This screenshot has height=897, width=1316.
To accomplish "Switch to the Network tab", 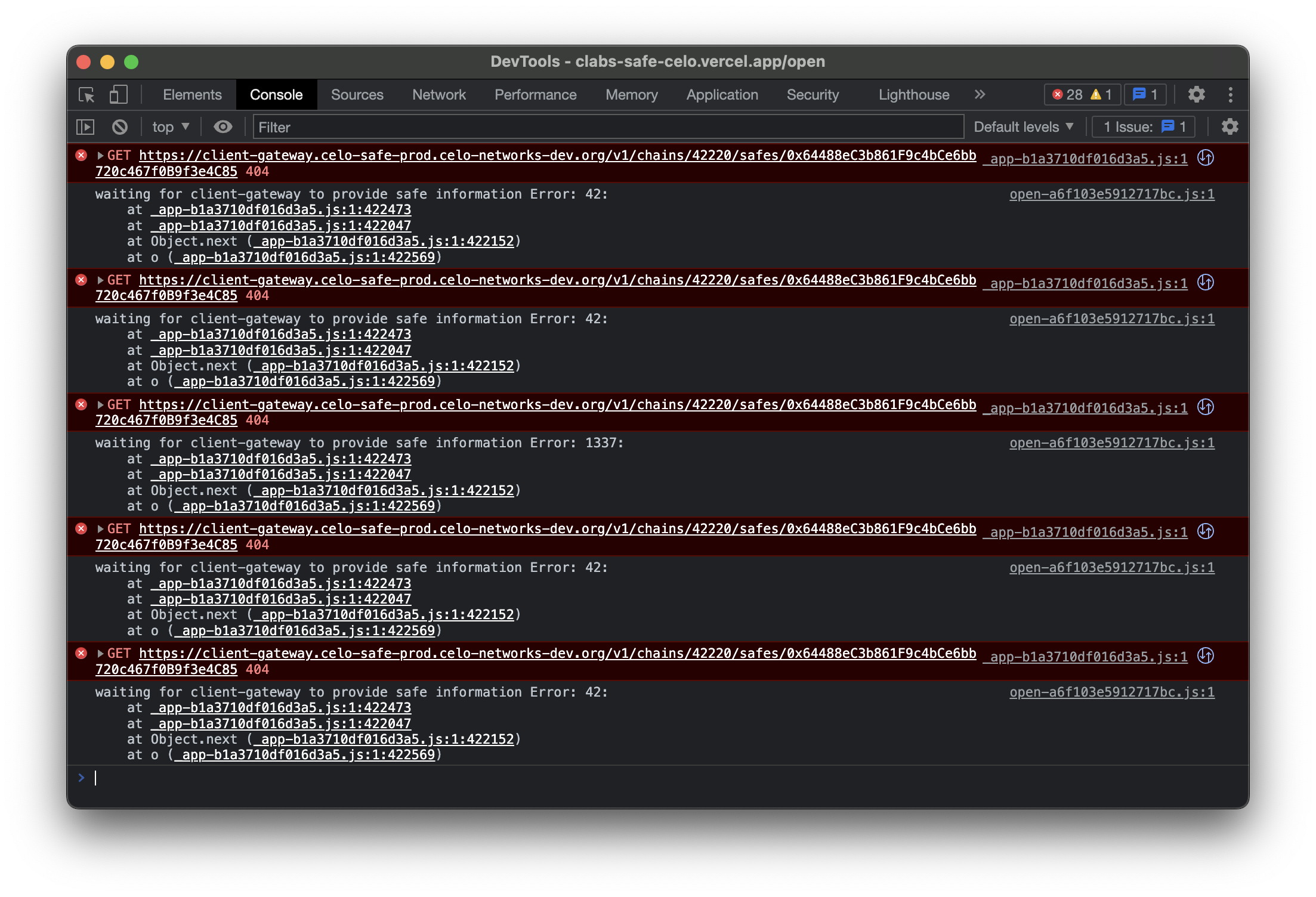I will tap(438, 95).
